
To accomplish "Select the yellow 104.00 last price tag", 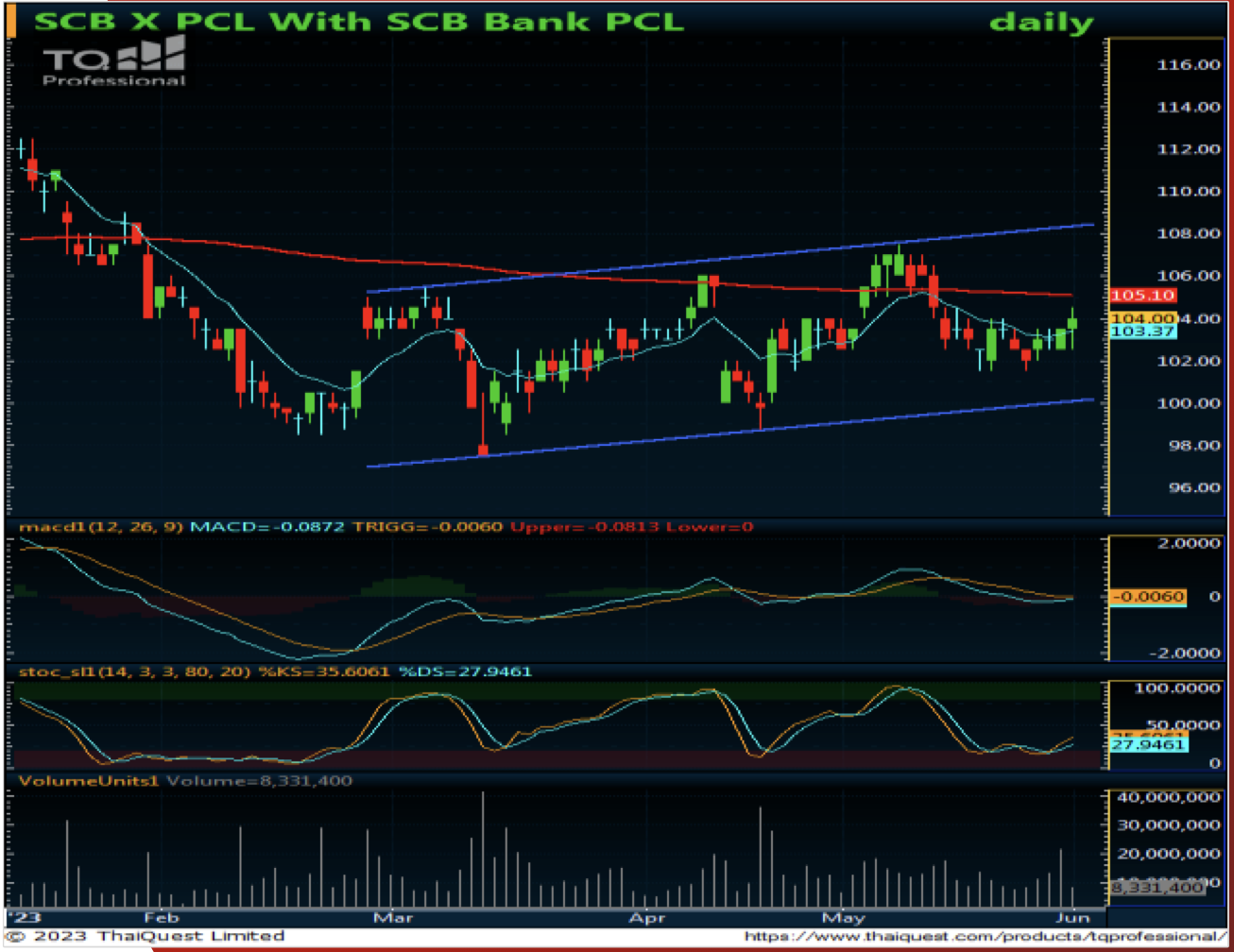I will click(1142, 318).
